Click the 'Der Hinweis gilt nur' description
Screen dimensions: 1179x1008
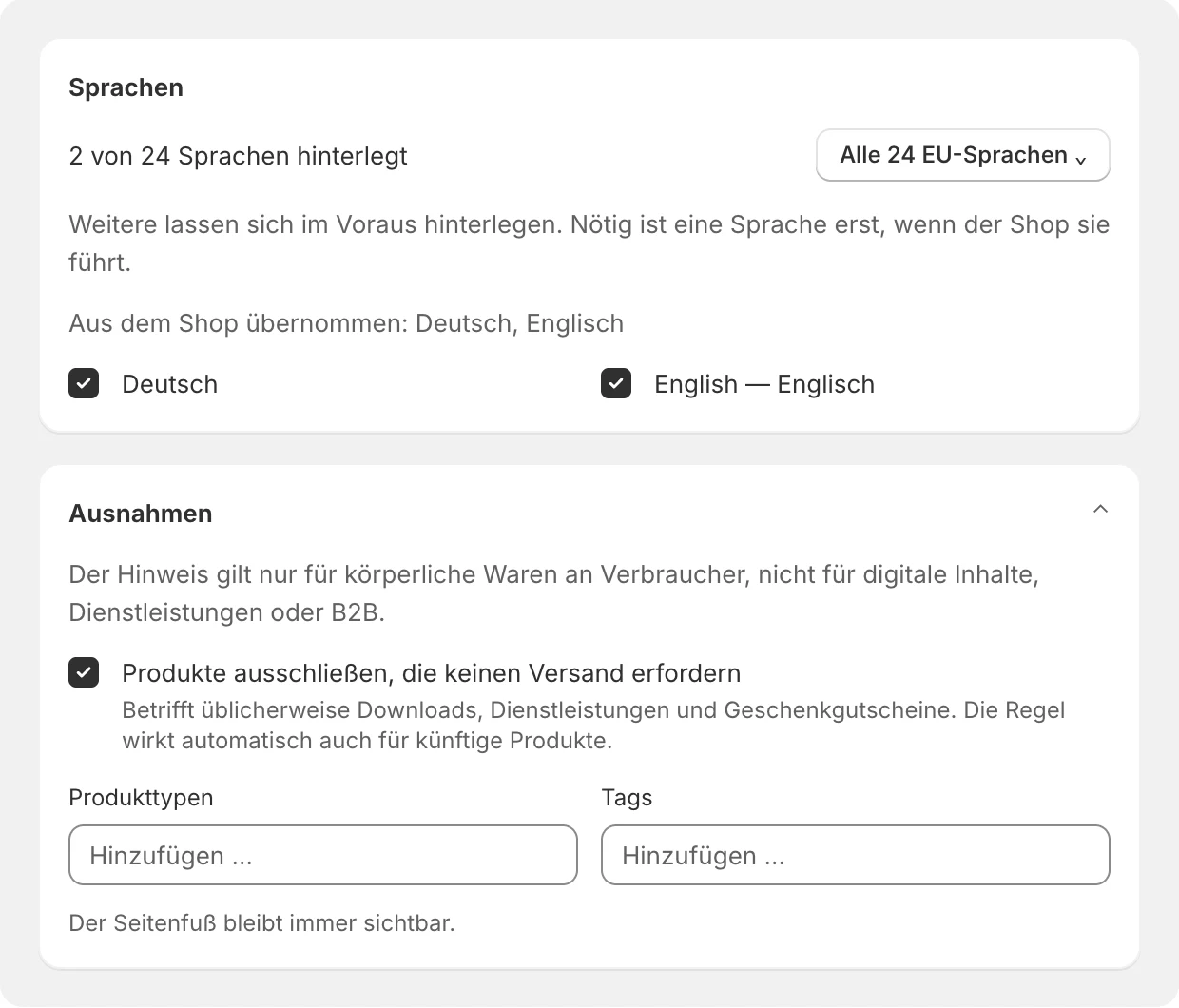[553, 593]
